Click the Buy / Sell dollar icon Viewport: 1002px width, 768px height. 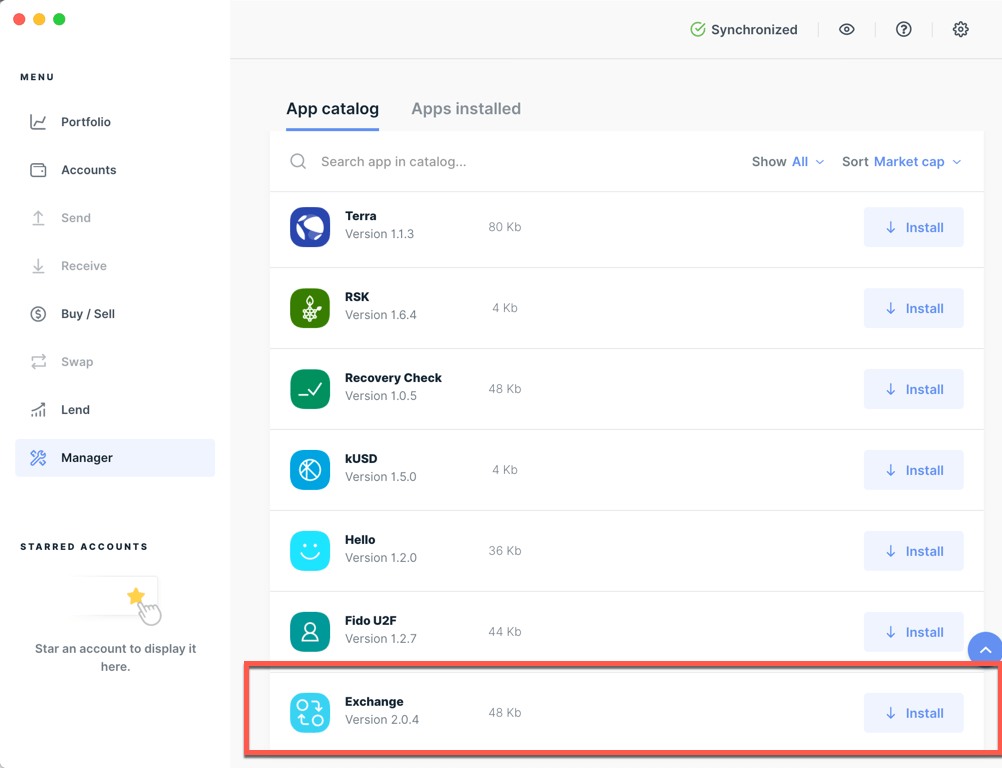coord(38,314)
